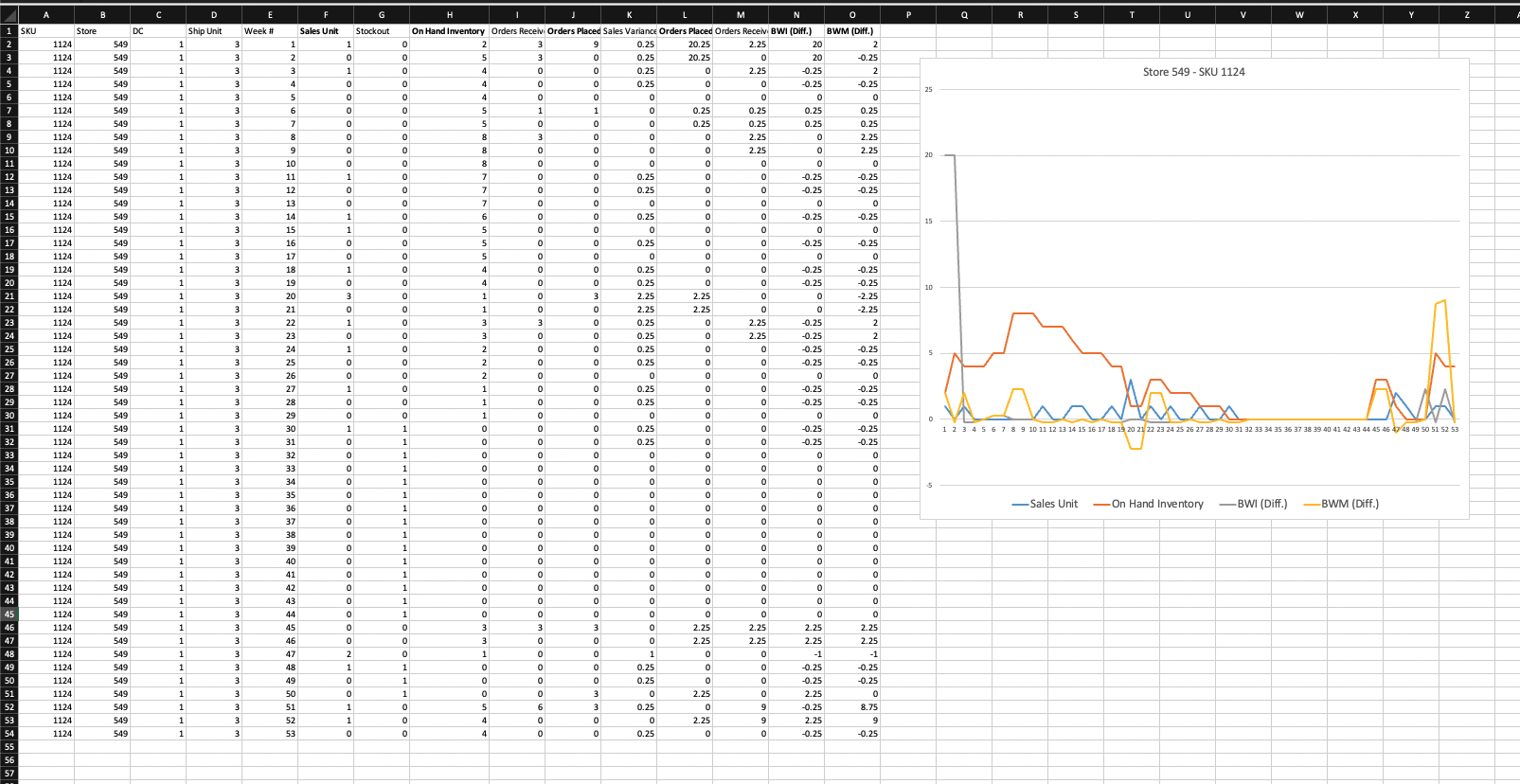Screen dimensions: 1520x784
Task: Click the gray BWI line spike at 20
Action: pos(950,155)
